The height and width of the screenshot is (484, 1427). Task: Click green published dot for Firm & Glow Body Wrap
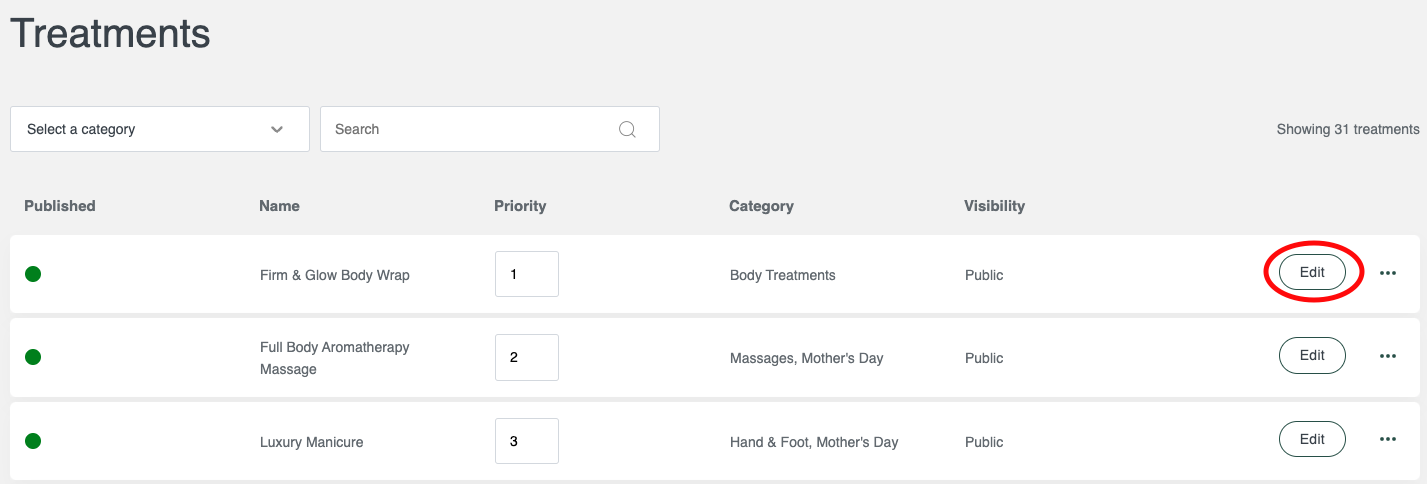tap(33, 274)
